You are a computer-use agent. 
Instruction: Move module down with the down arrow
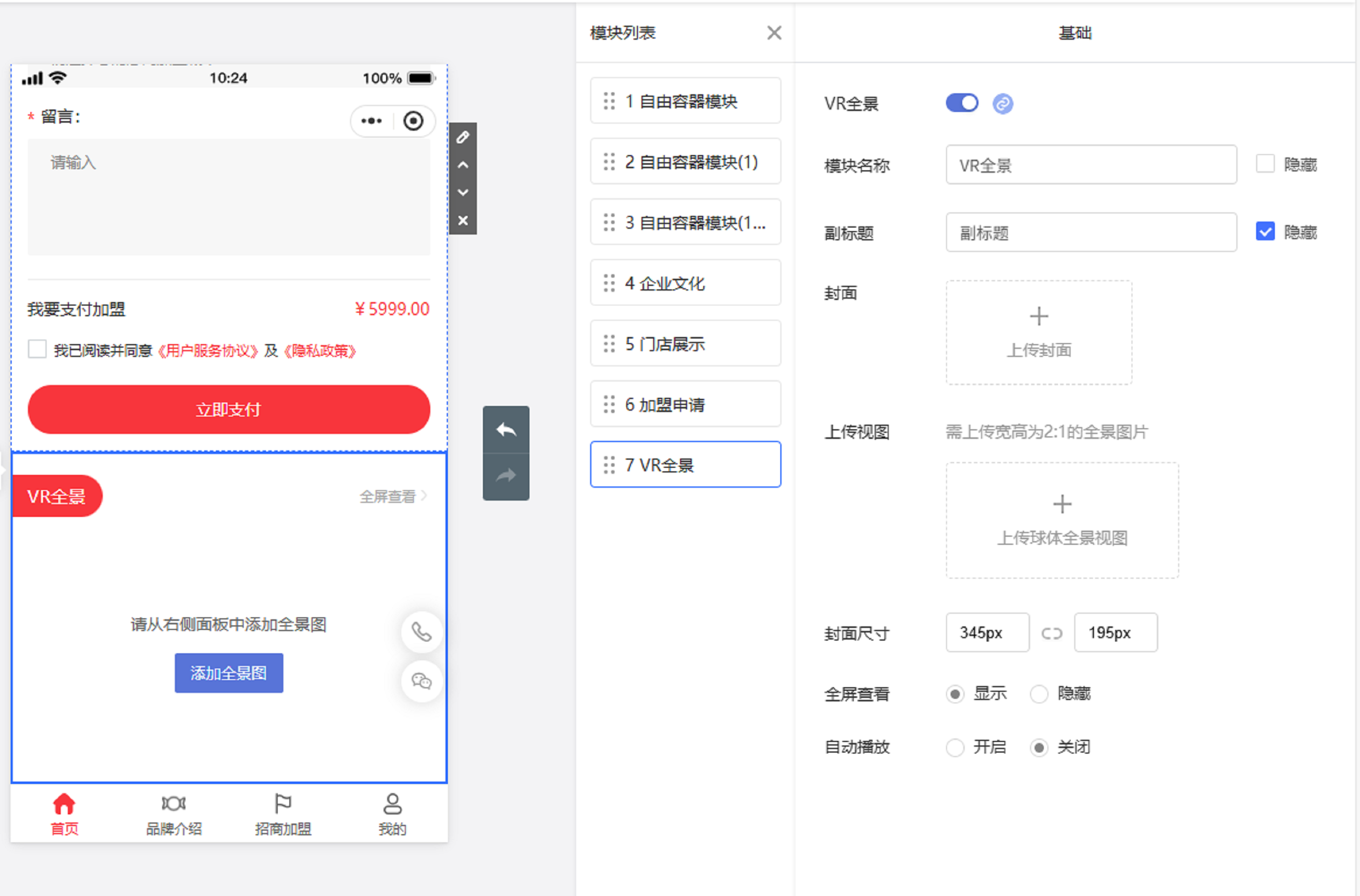[x=463, y=193]
